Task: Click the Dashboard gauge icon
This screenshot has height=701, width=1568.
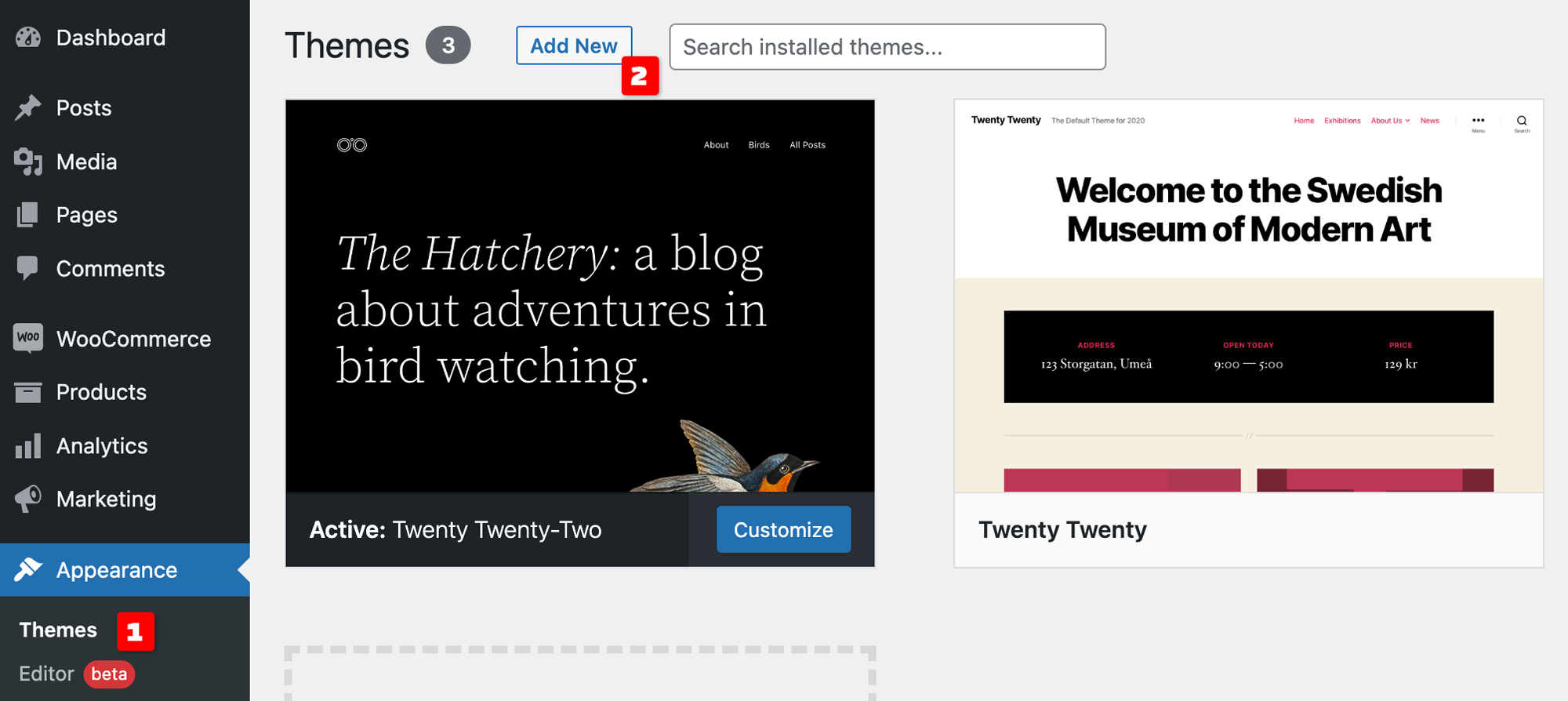Action: click(28, 38)
